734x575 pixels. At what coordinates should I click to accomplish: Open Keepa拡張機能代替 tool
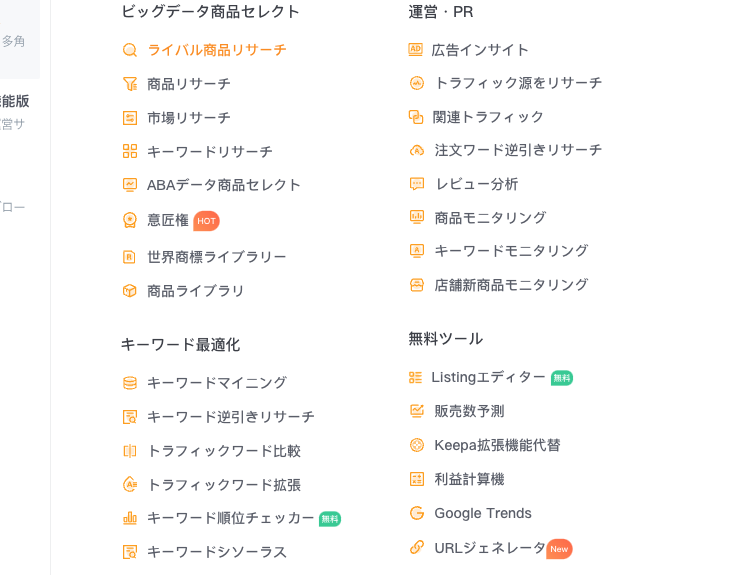pos(497,445)
